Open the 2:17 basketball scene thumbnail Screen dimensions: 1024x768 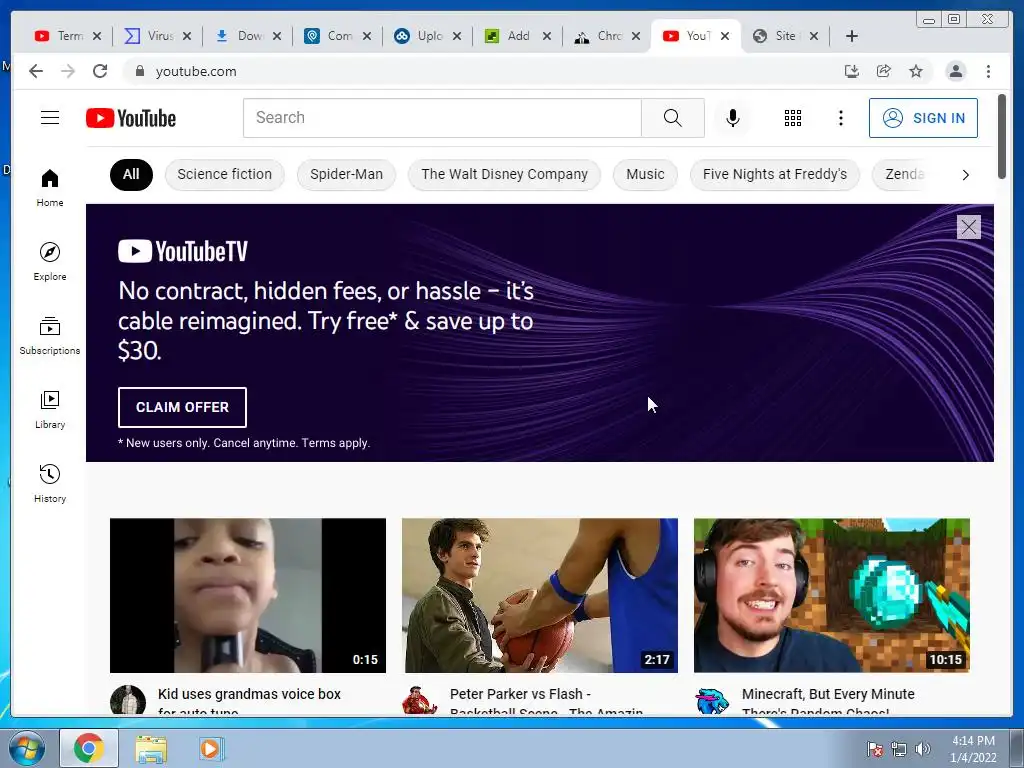540,596
